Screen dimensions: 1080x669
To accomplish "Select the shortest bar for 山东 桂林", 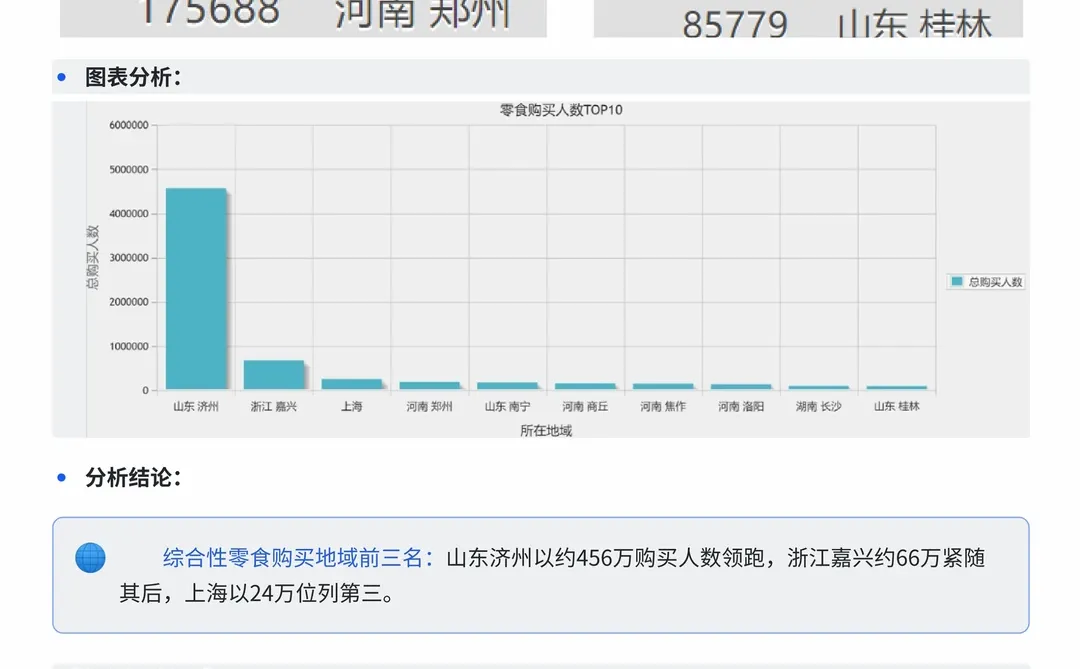I will pyautogui.click(x=896, y=386).
